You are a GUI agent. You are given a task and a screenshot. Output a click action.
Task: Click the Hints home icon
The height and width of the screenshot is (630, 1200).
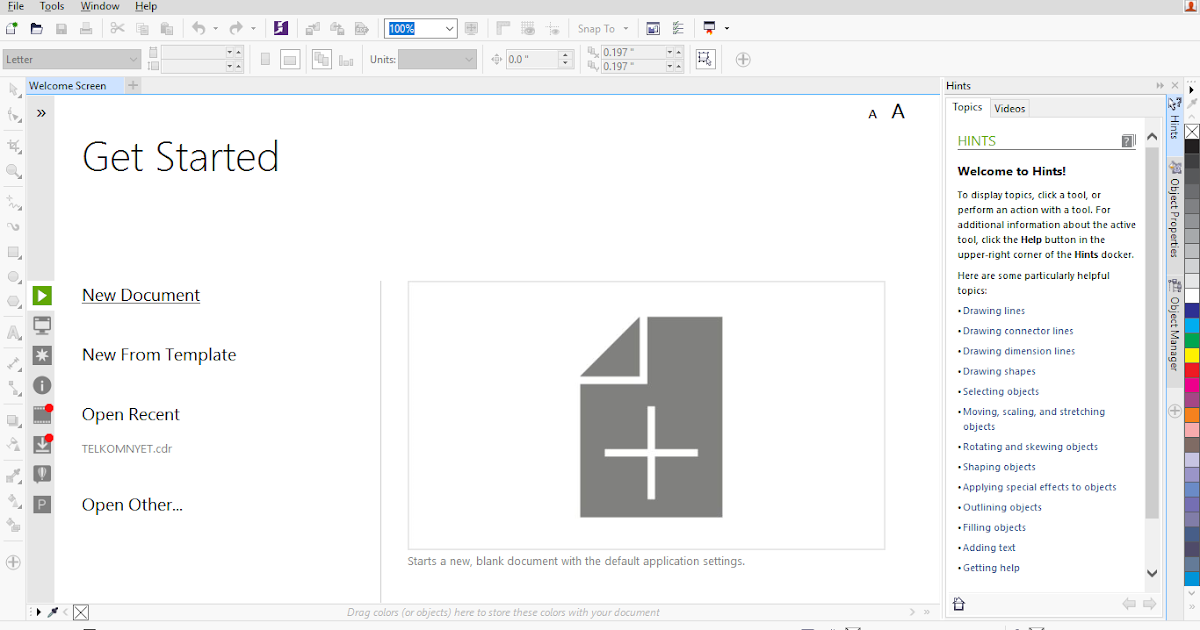[x=959, y=604]
